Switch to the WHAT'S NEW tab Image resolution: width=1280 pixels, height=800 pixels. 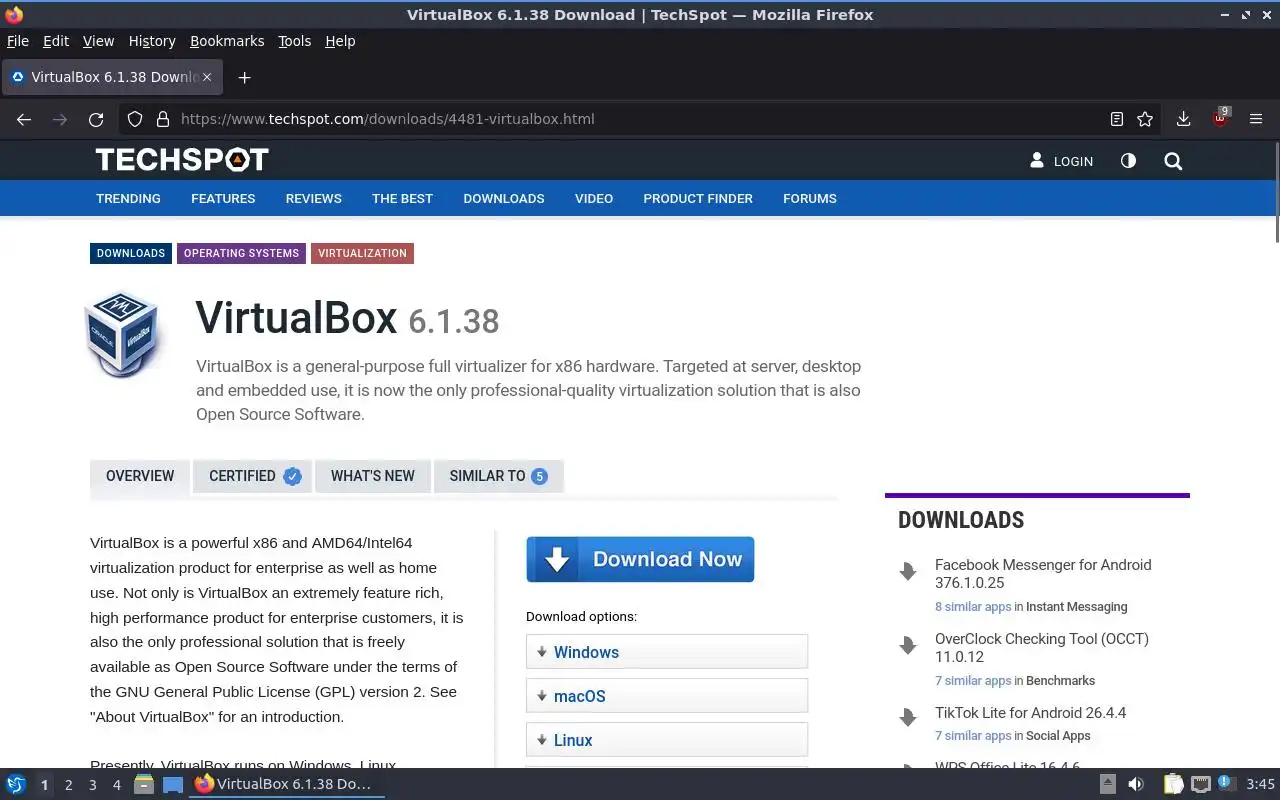(373, 476)
